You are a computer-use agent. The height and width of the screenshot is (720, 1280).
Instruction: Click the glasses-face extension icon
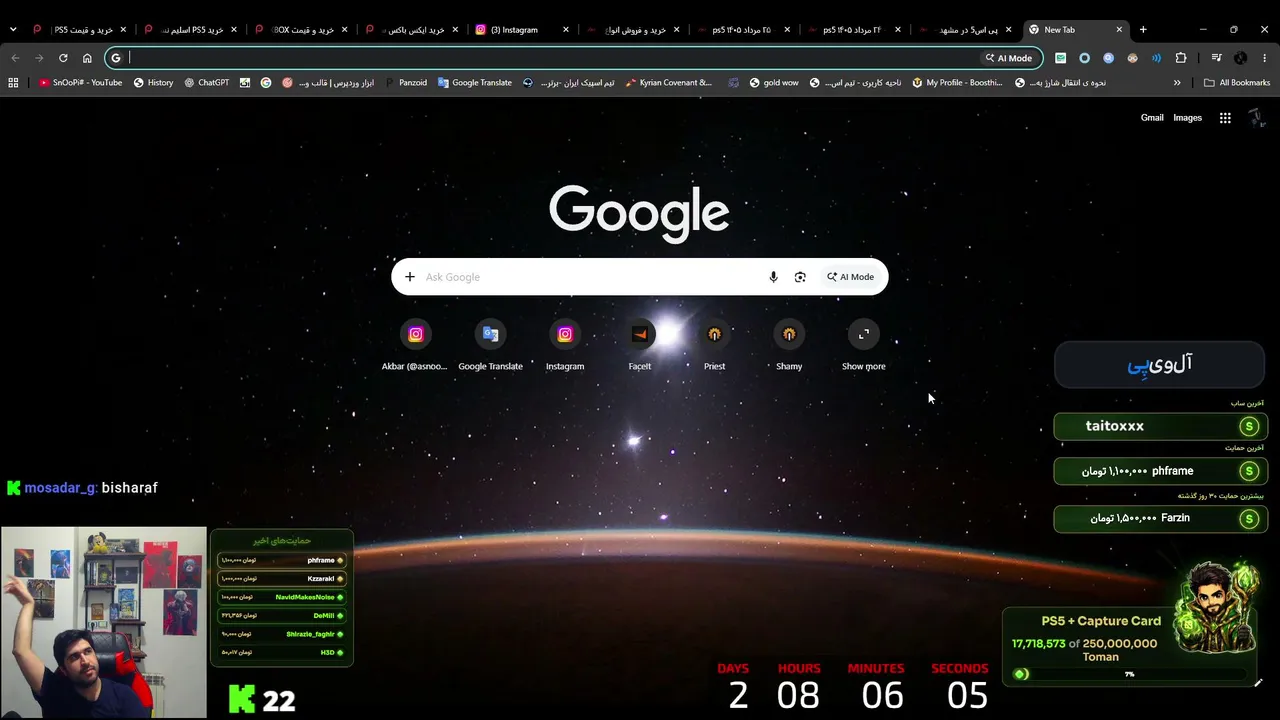point(1132,58)
